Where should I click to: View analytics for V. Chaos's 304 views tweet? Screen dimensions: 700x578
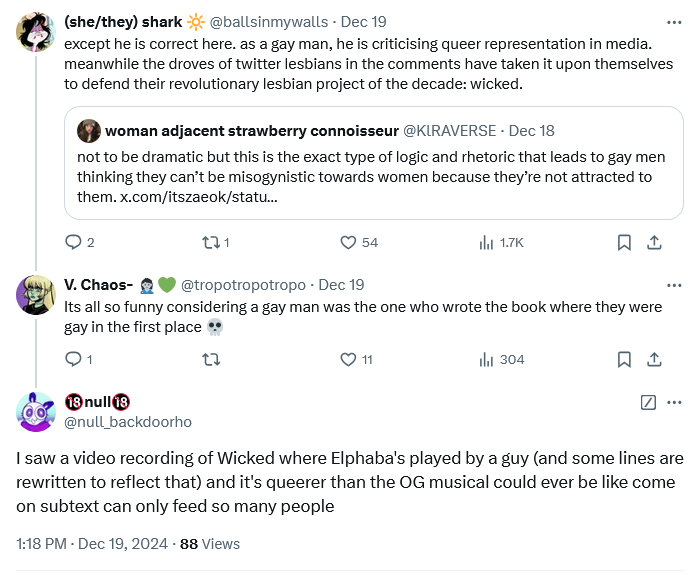tap(488, 359)
